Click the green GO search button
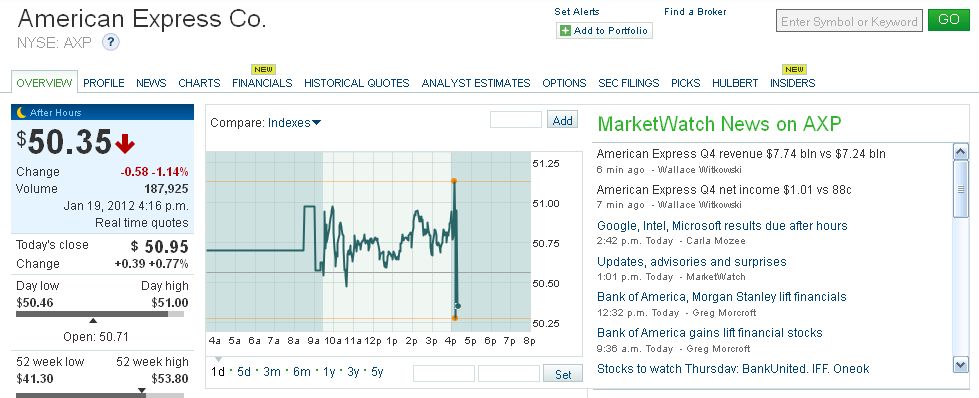 point(948,20)
